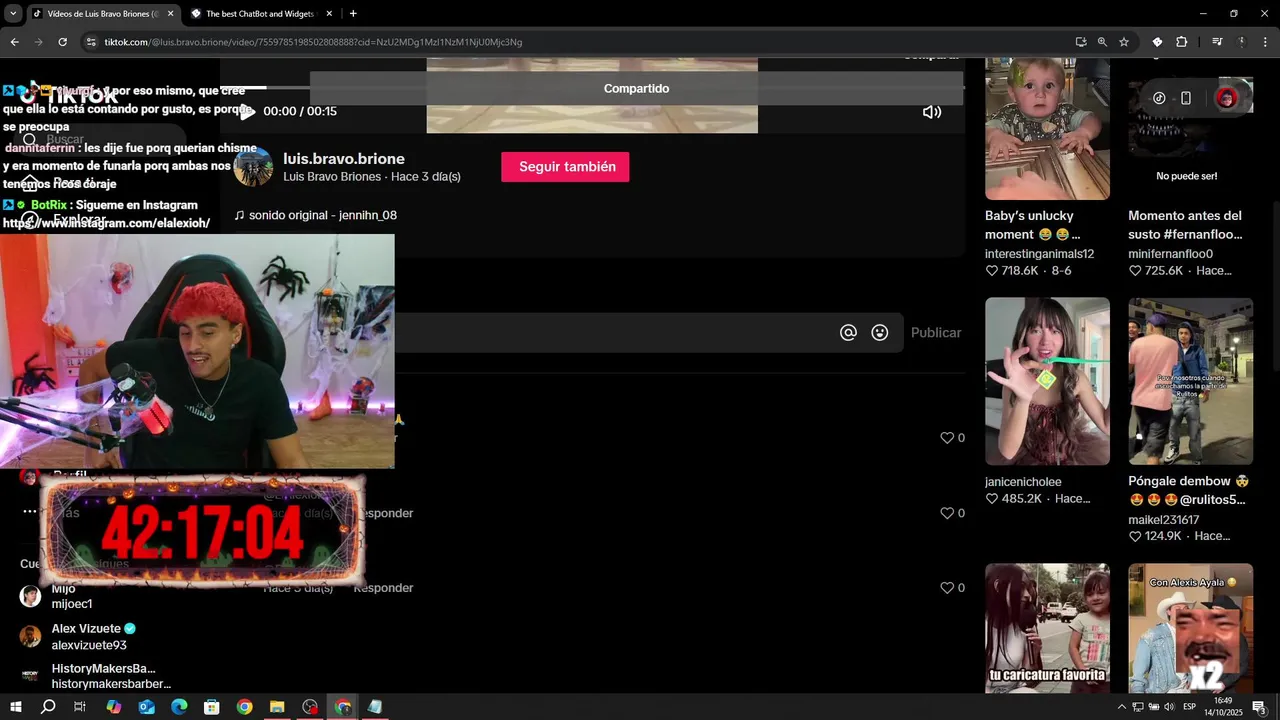Open luis.bravo.brione username link
This screenshot has width=1280, height=720.
point(344,159)
